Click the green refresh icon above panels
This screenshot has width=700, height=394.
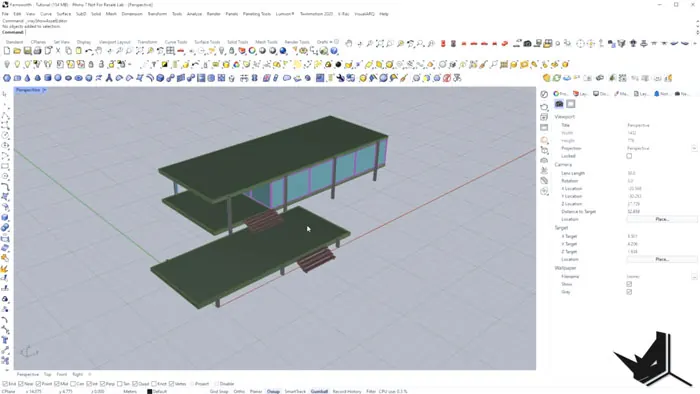pyautogui.click(x=557, y=78)
